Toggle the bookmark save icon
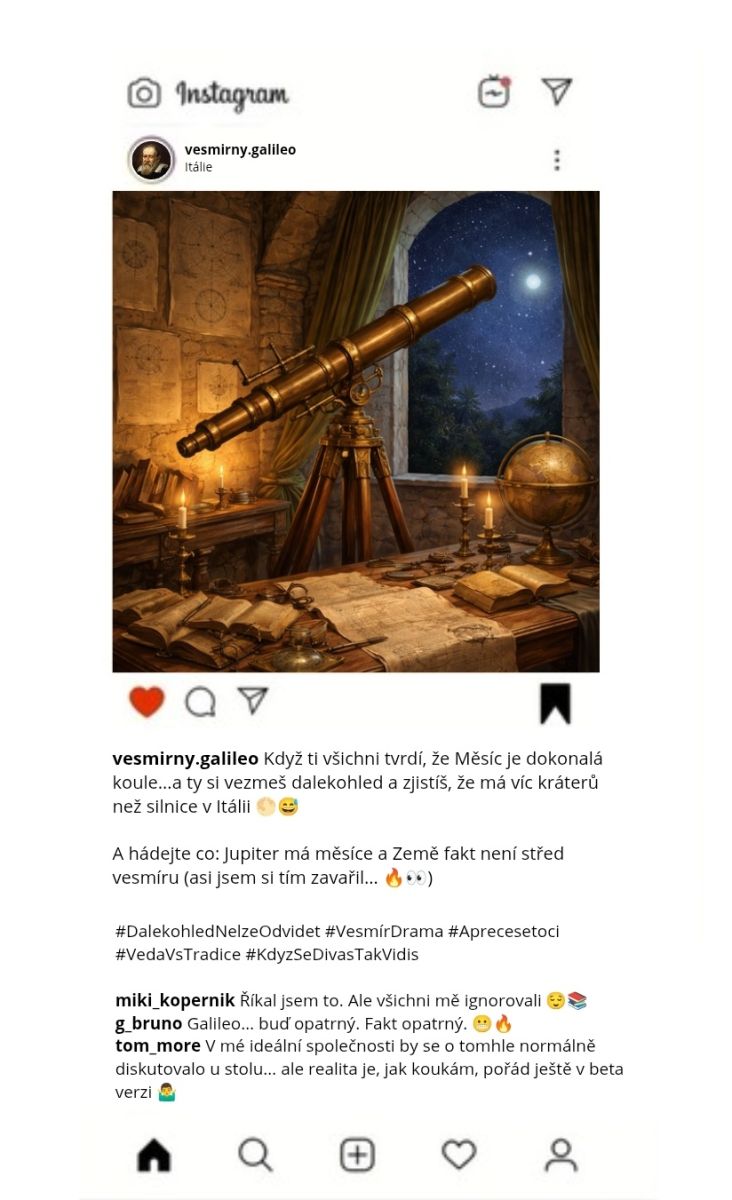The image size is (732, 1200). (x=555, y=703)
